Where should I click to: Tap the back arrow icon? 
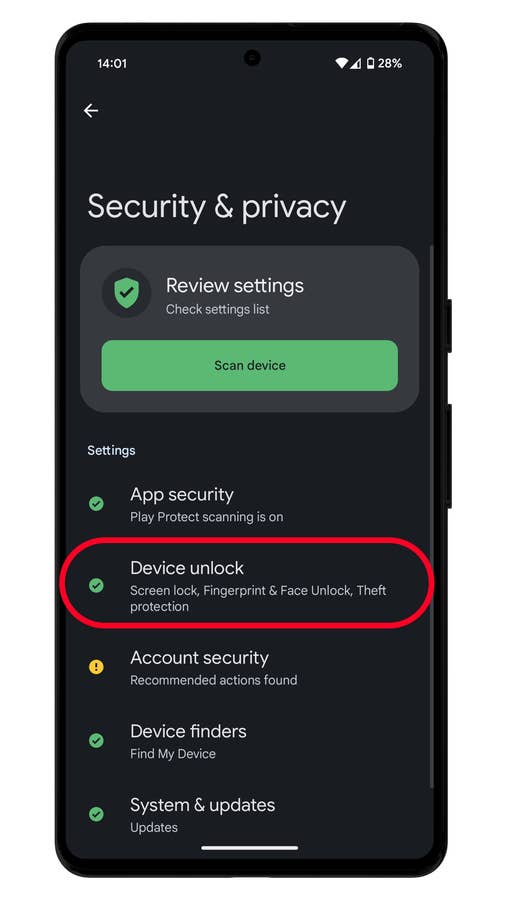91,111
